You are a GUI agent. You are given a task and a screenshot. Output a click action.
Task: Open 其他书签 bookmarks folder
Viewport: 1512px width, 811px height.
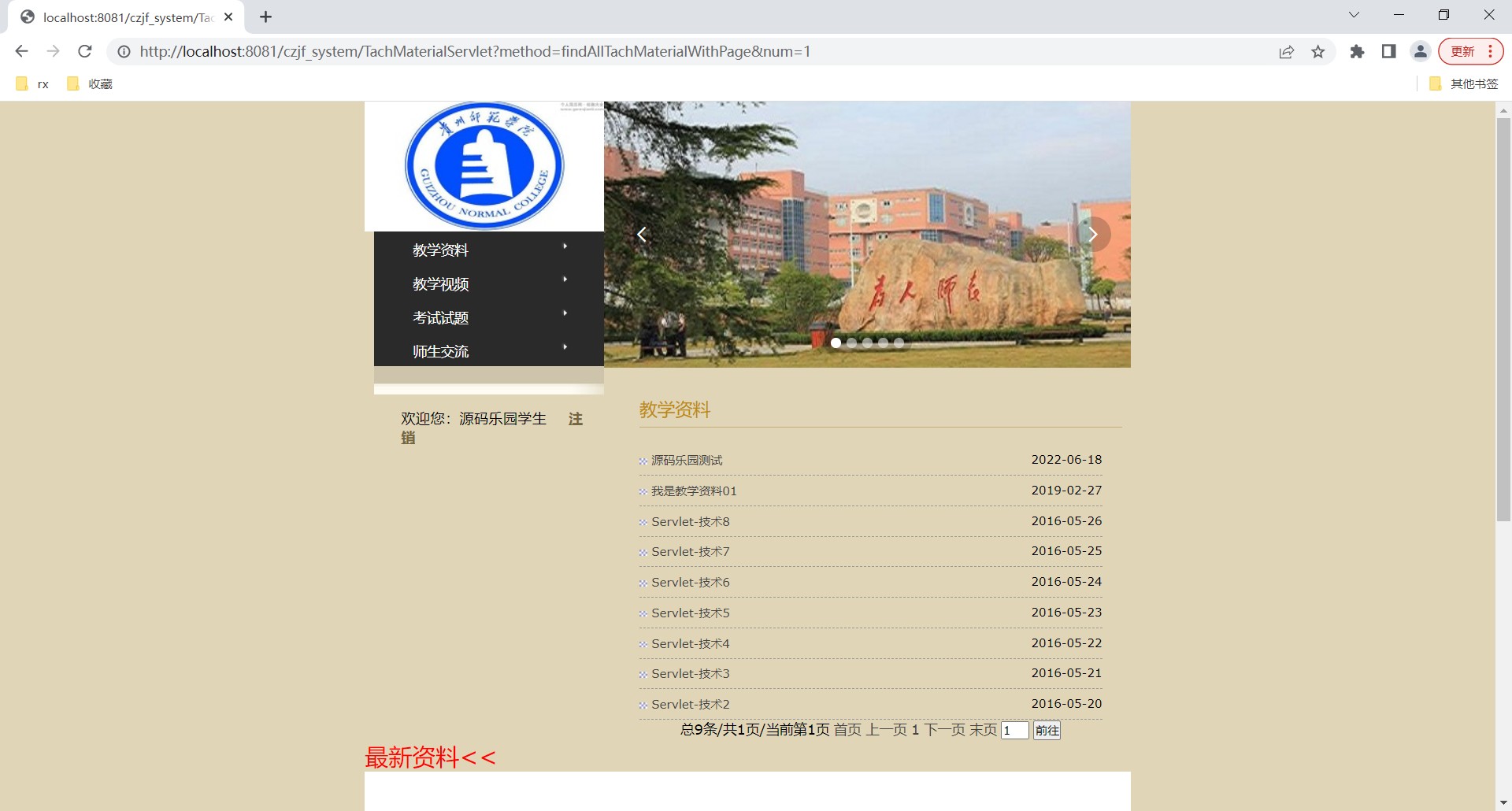coord(1464,84)
